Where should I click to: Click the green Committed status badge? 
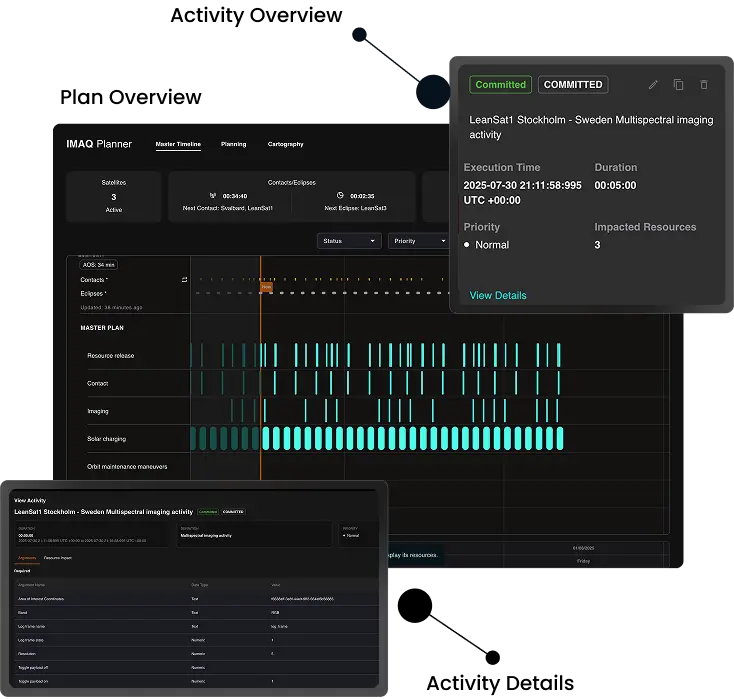click(500, 85)
